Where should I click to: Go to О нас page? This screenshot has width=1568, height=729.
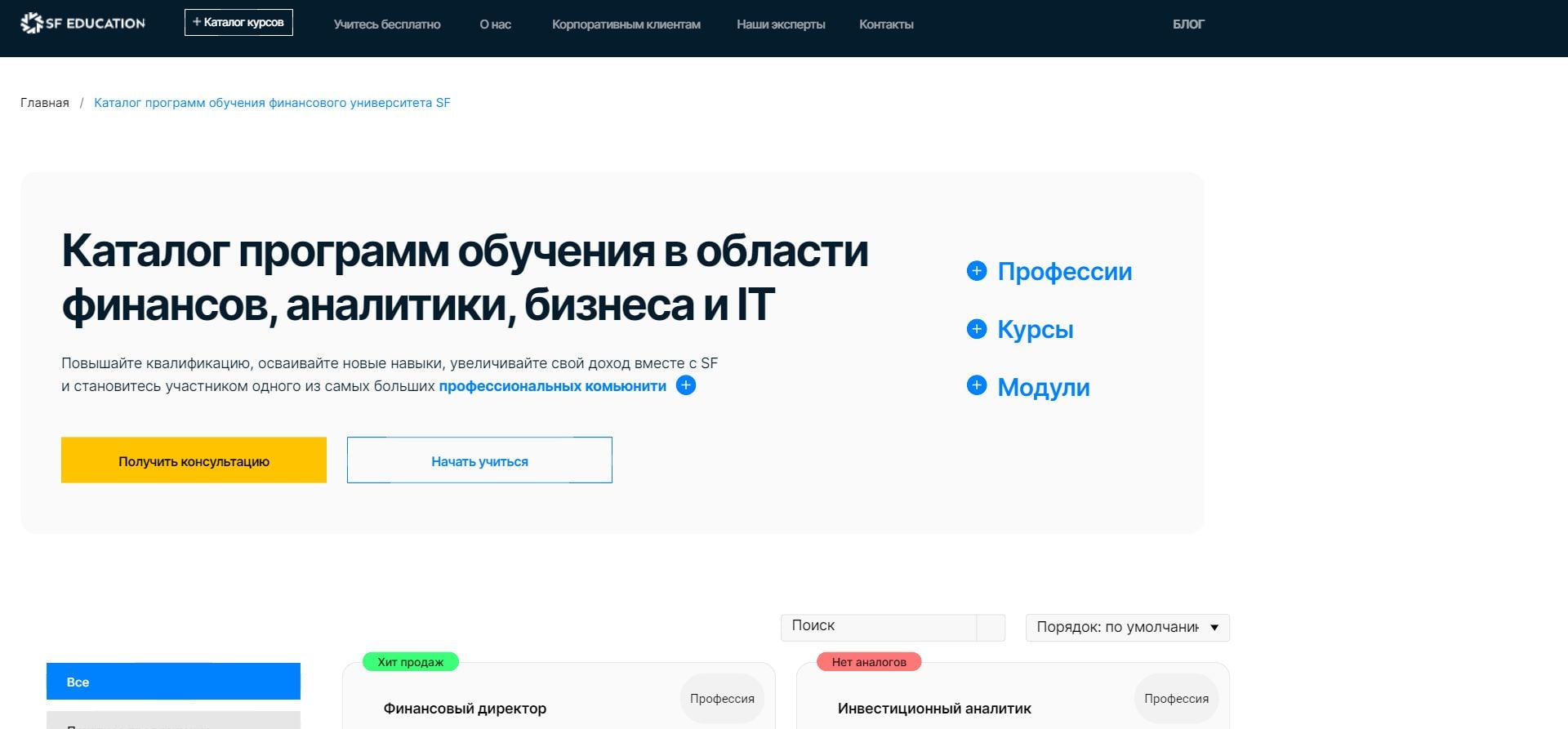pyautogui.click(x=495, y=24)
